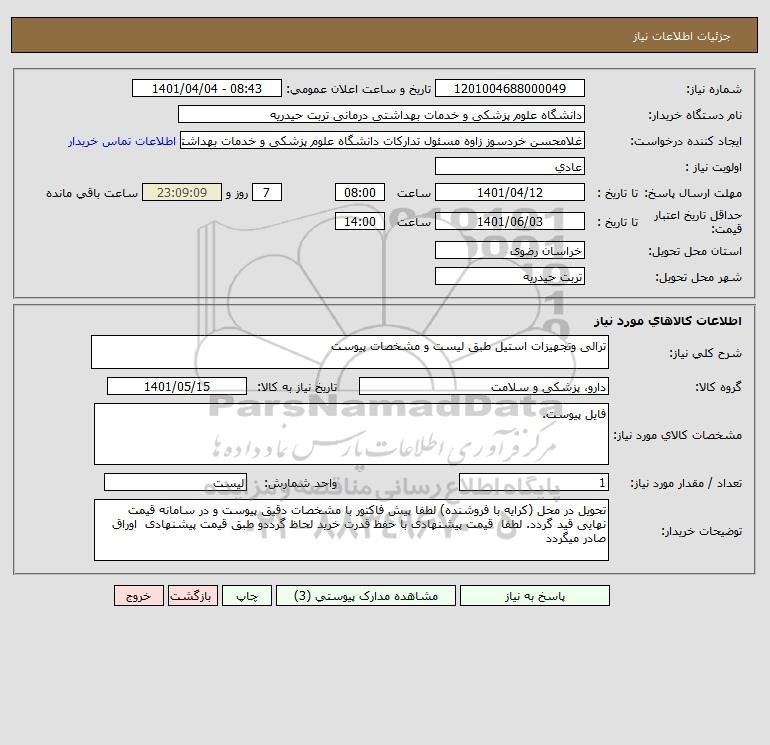Image resolution: width=770 pixels, height=745 pixels.
Task: Click the unit field لیست
Action: tap(175, 483)
